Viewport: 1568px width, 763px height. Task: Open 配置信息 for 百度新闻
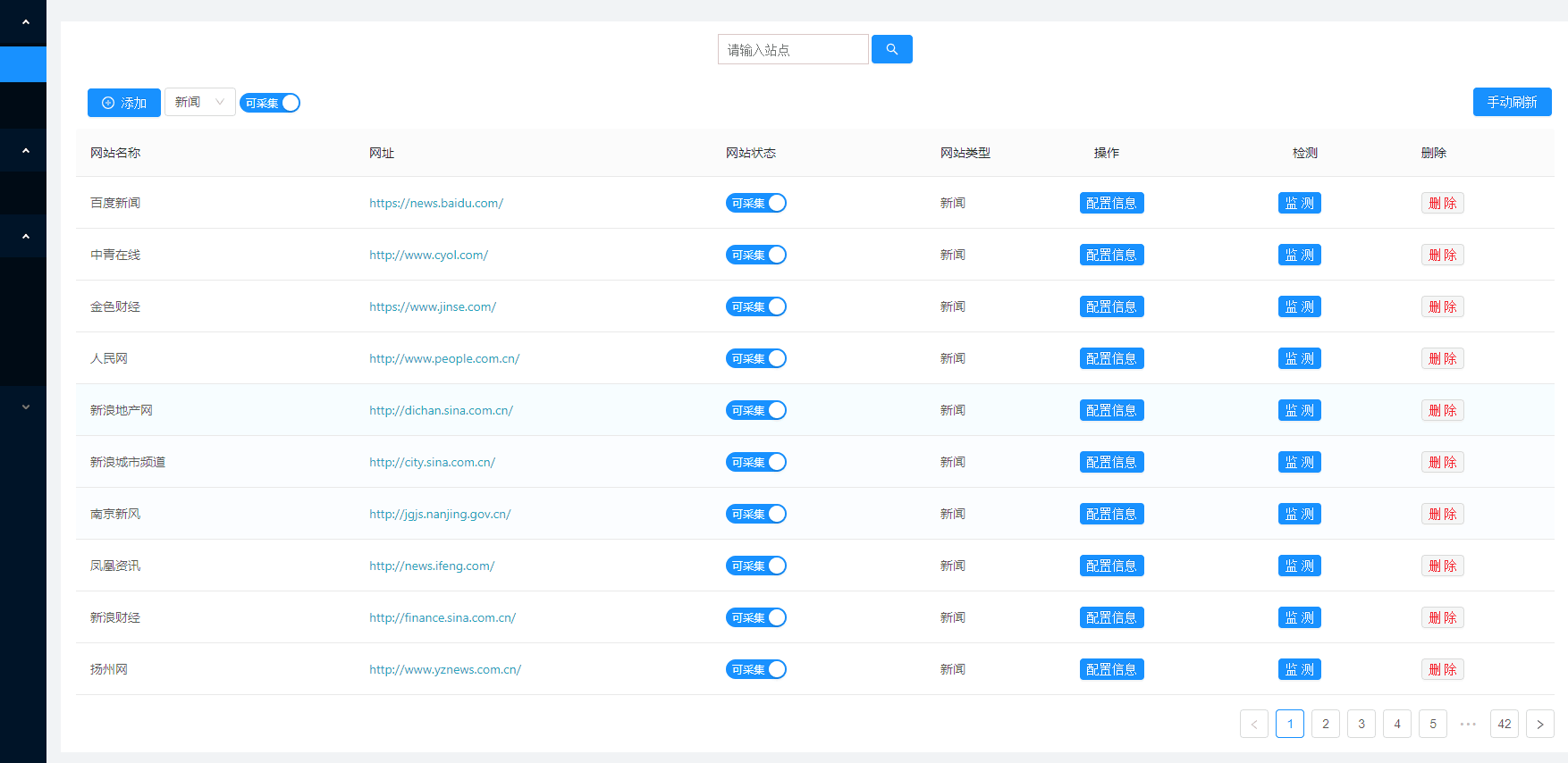1111,203
